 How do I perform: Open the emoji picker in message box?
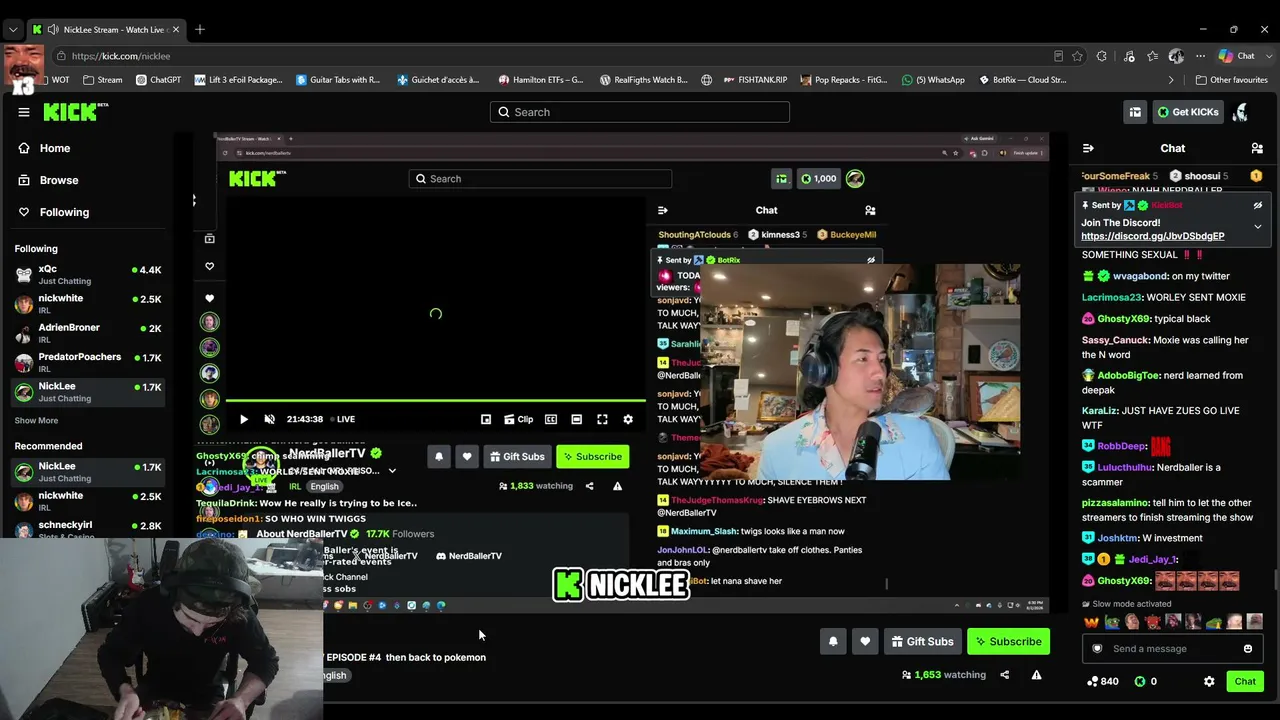pyautogui.click(x=1247, y=649)
